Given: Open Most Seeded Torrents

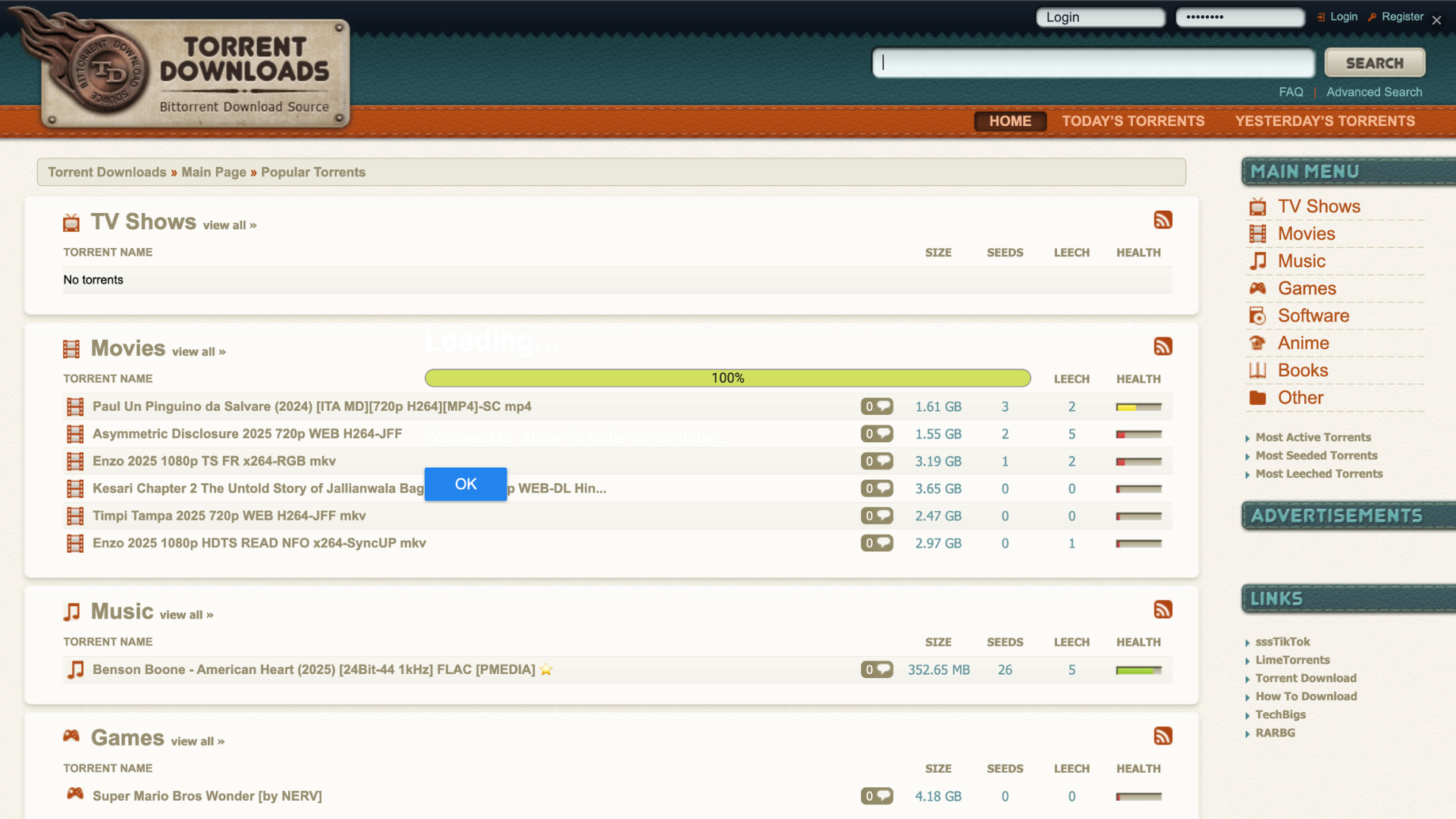Looking at the screenshot, I should tap(1316, 455).
